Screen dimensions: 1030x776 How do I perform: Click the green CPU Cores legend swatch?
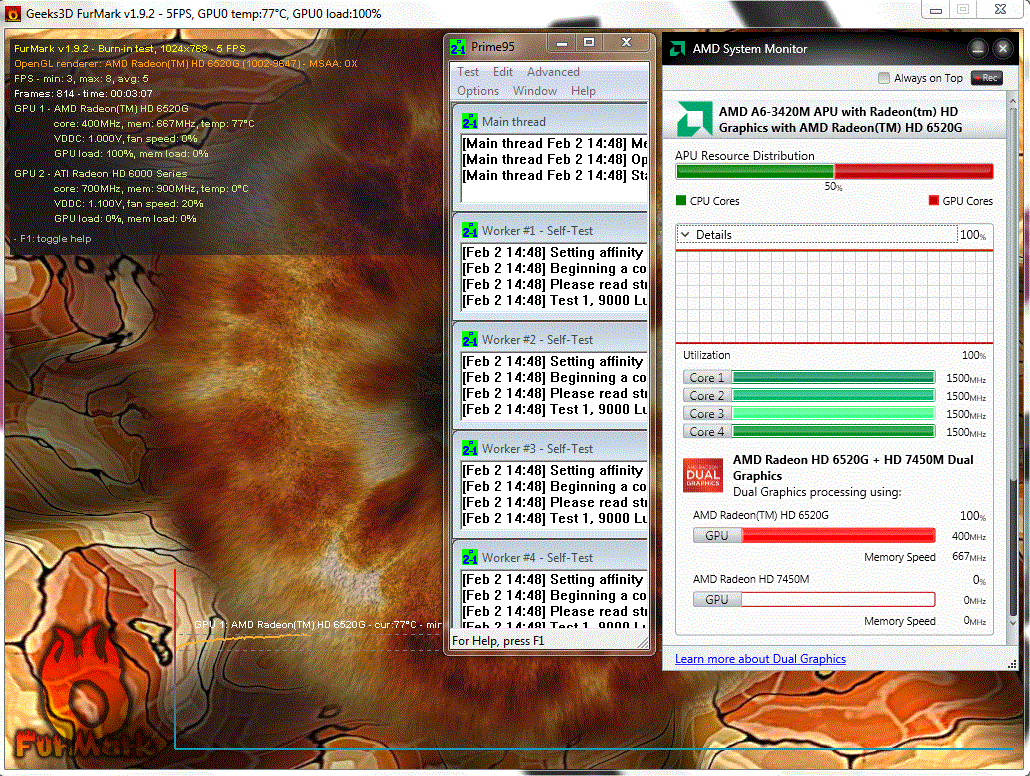click(x=681, y=200)
